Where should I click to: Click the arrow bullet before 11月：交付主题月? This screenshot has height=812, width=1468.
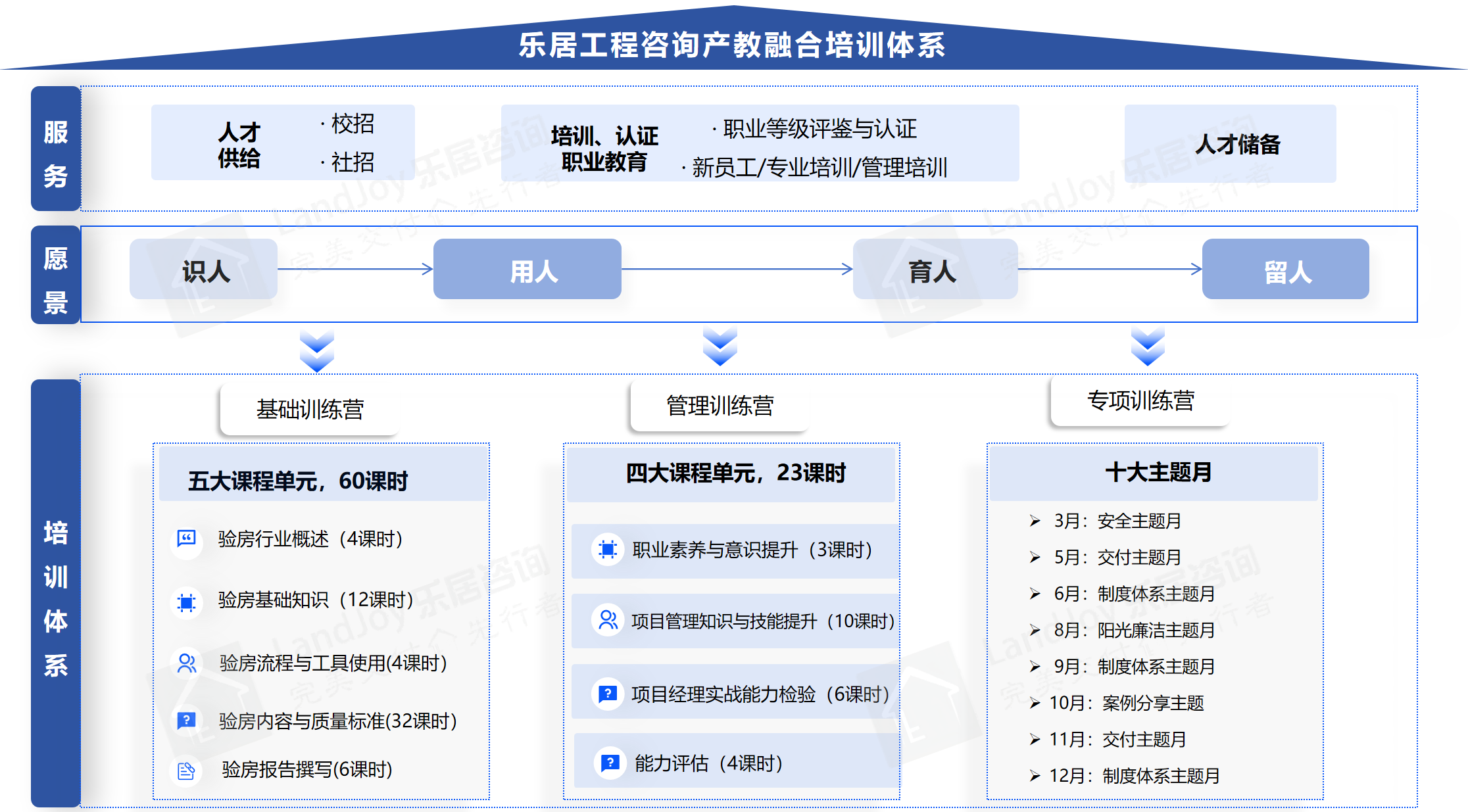[x=1035, y=740]
